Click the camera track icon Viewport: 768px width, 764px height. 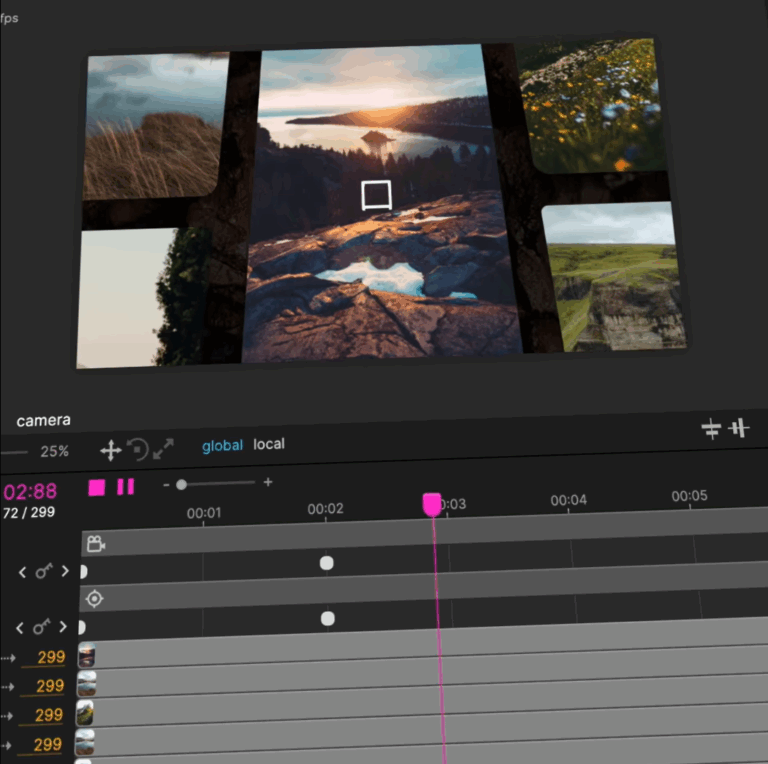96,544
